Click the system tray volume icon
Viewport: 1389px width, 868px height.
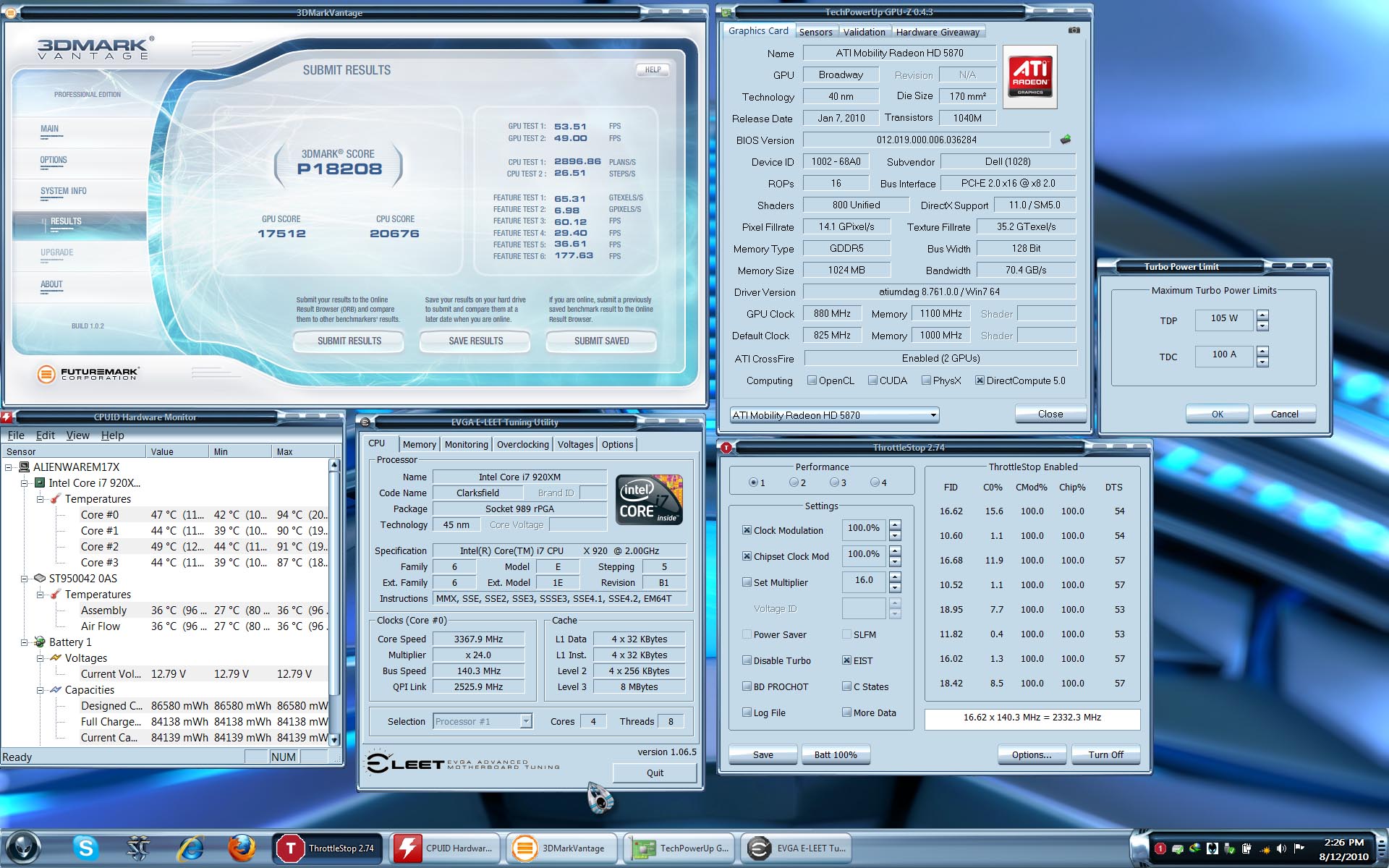[x=1281, y=848]
